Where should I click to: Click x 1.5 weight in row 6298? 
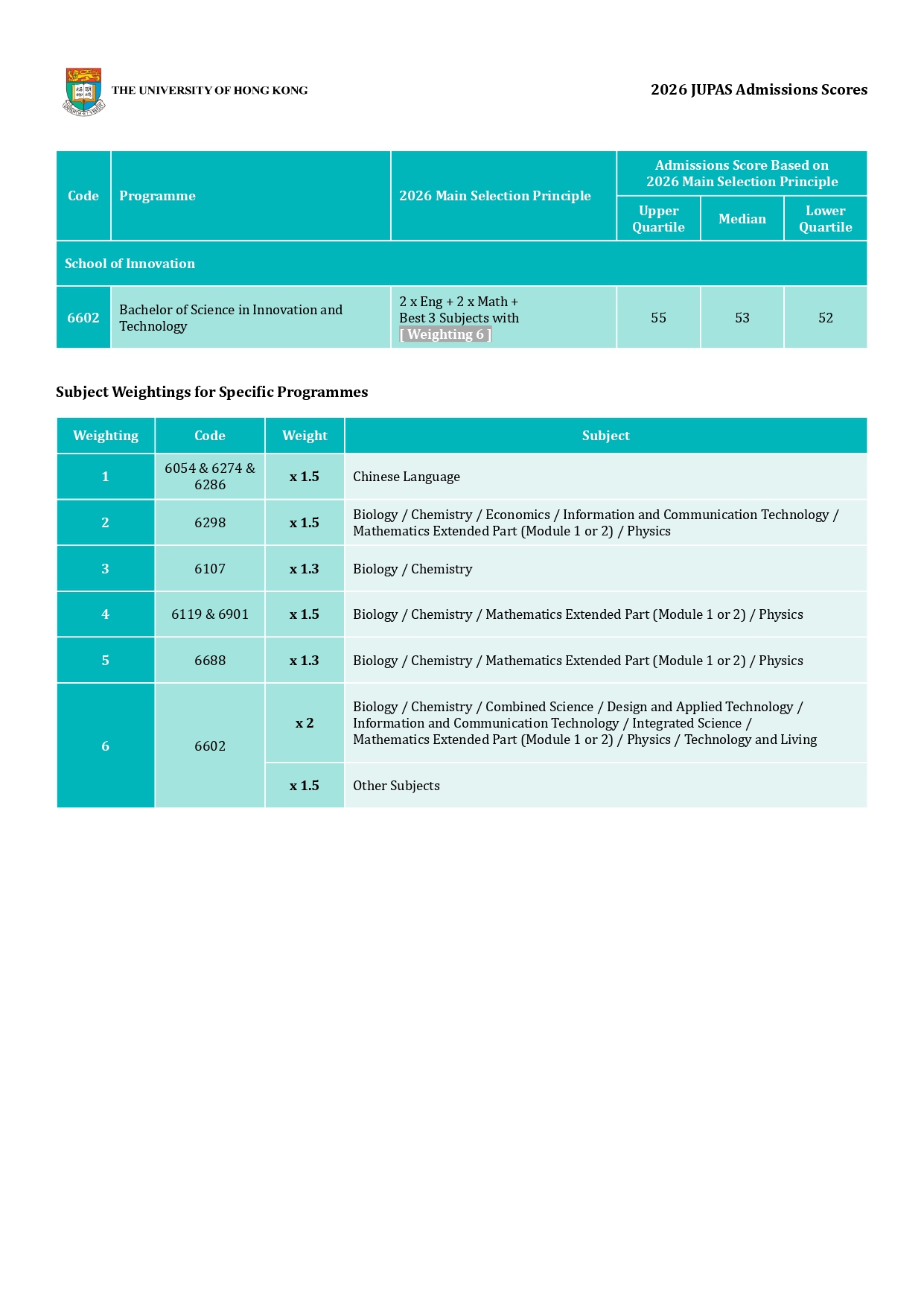click(x=305, y=523)
